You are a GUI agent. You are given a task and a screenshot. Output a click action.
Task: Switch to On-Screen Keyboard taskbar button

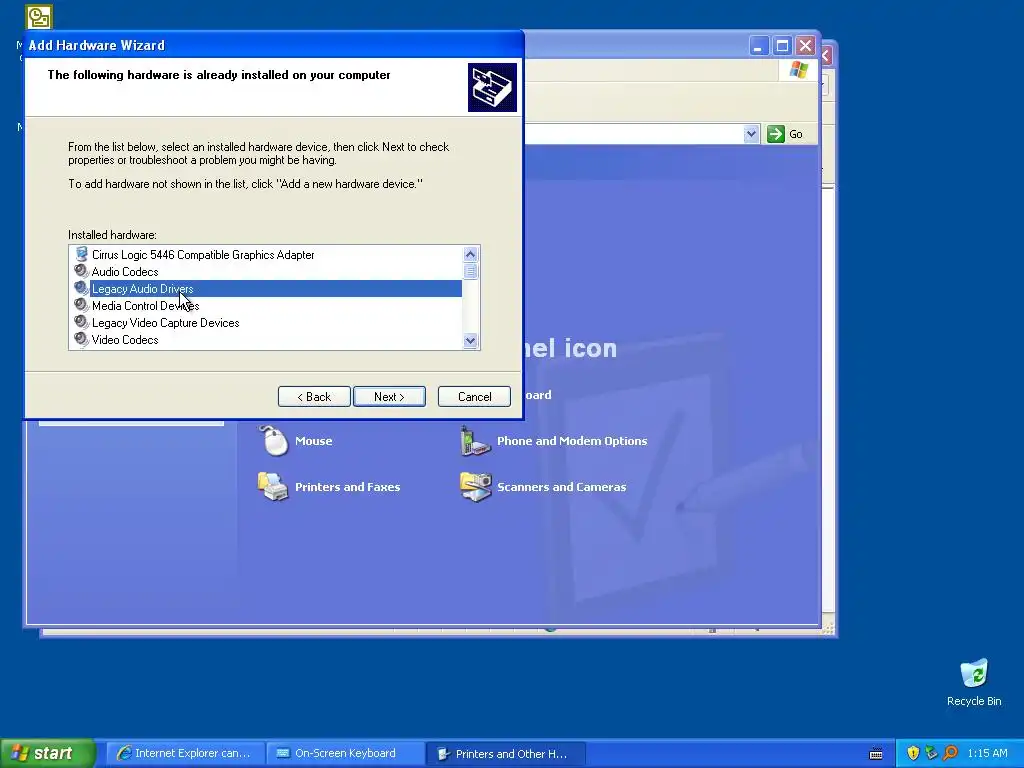pos(346,754)
